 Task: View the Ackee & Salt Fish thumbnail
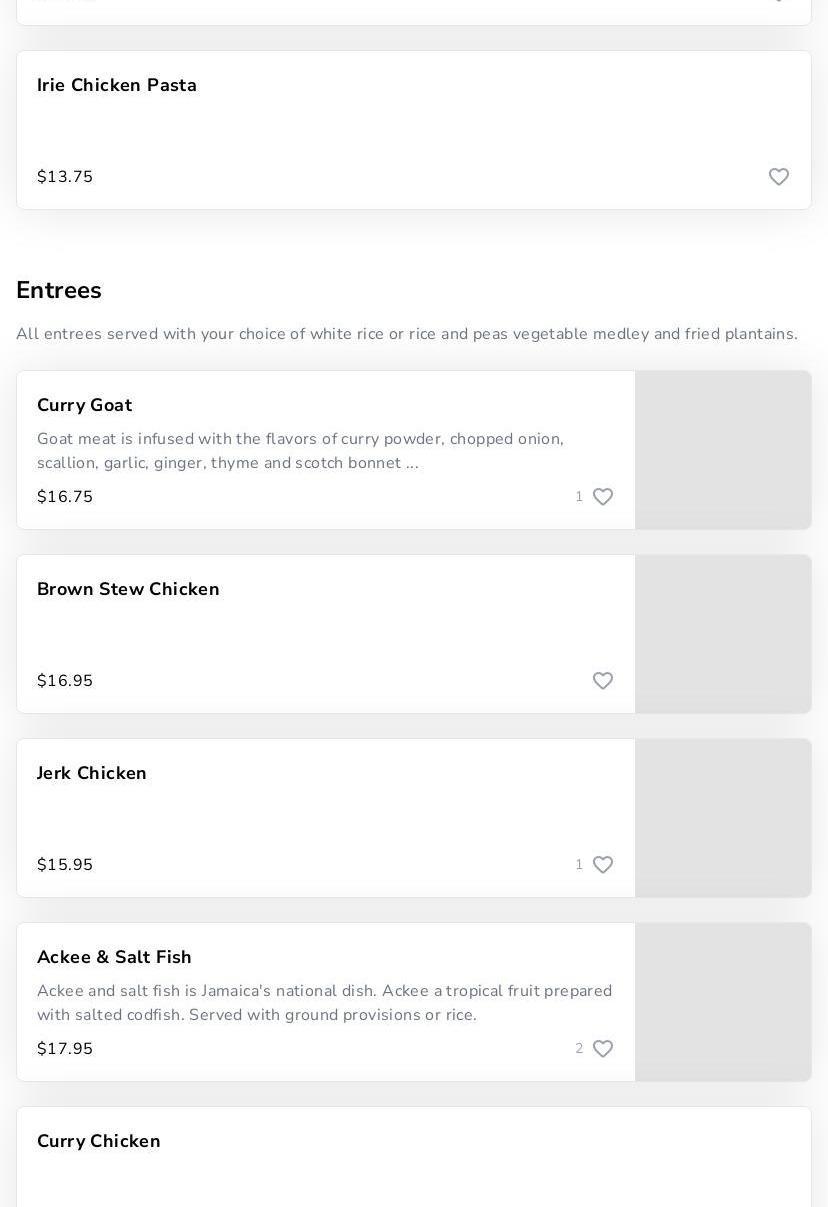click(723, 1002)
